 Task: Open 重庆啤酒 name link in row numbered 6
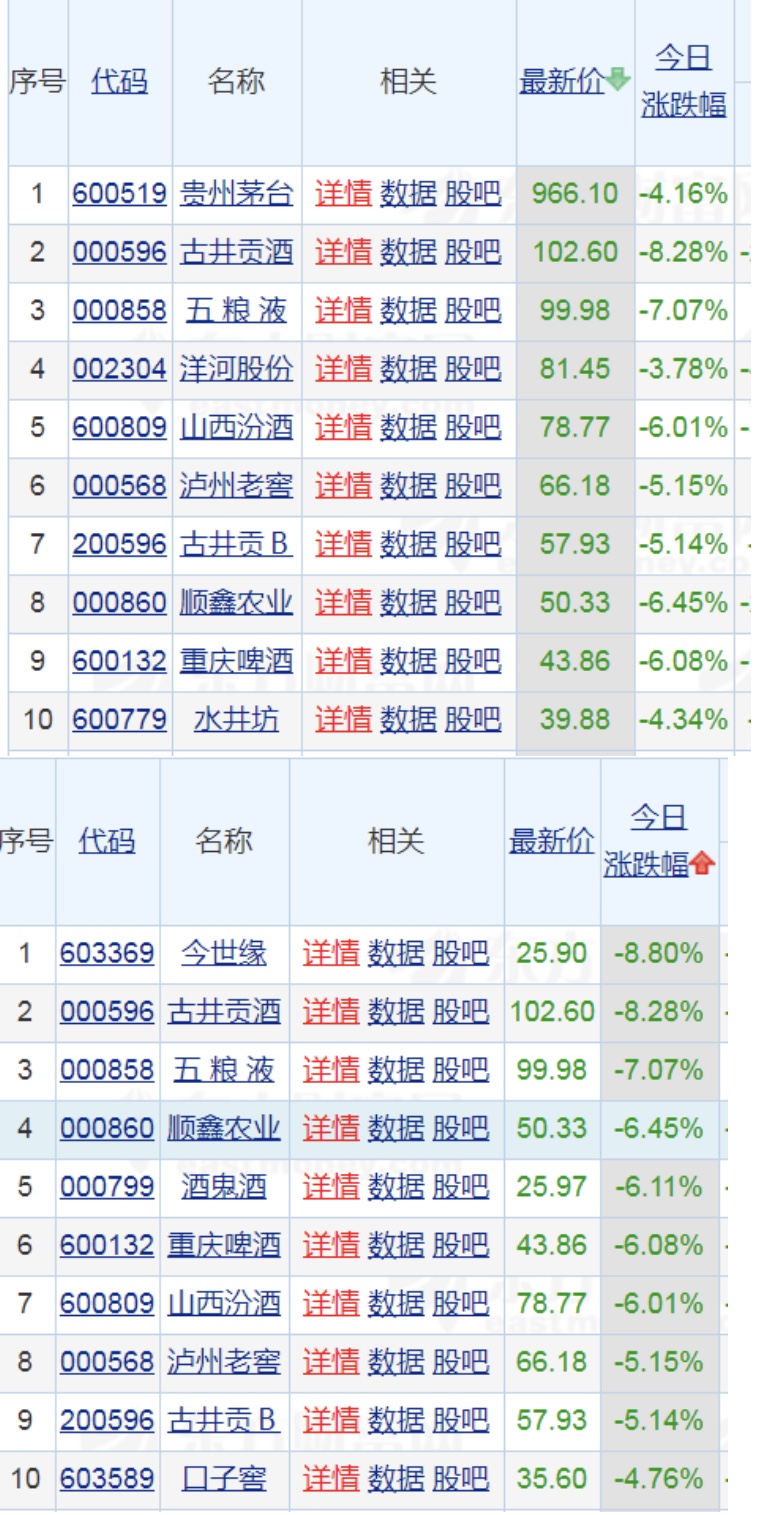point(224,1245)
